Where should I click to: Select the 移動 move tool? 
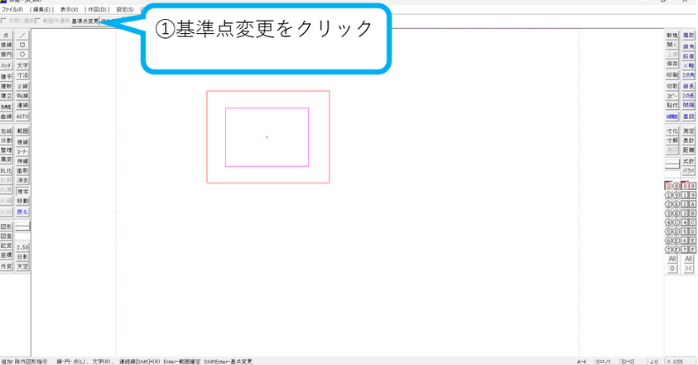click(22, 201)
